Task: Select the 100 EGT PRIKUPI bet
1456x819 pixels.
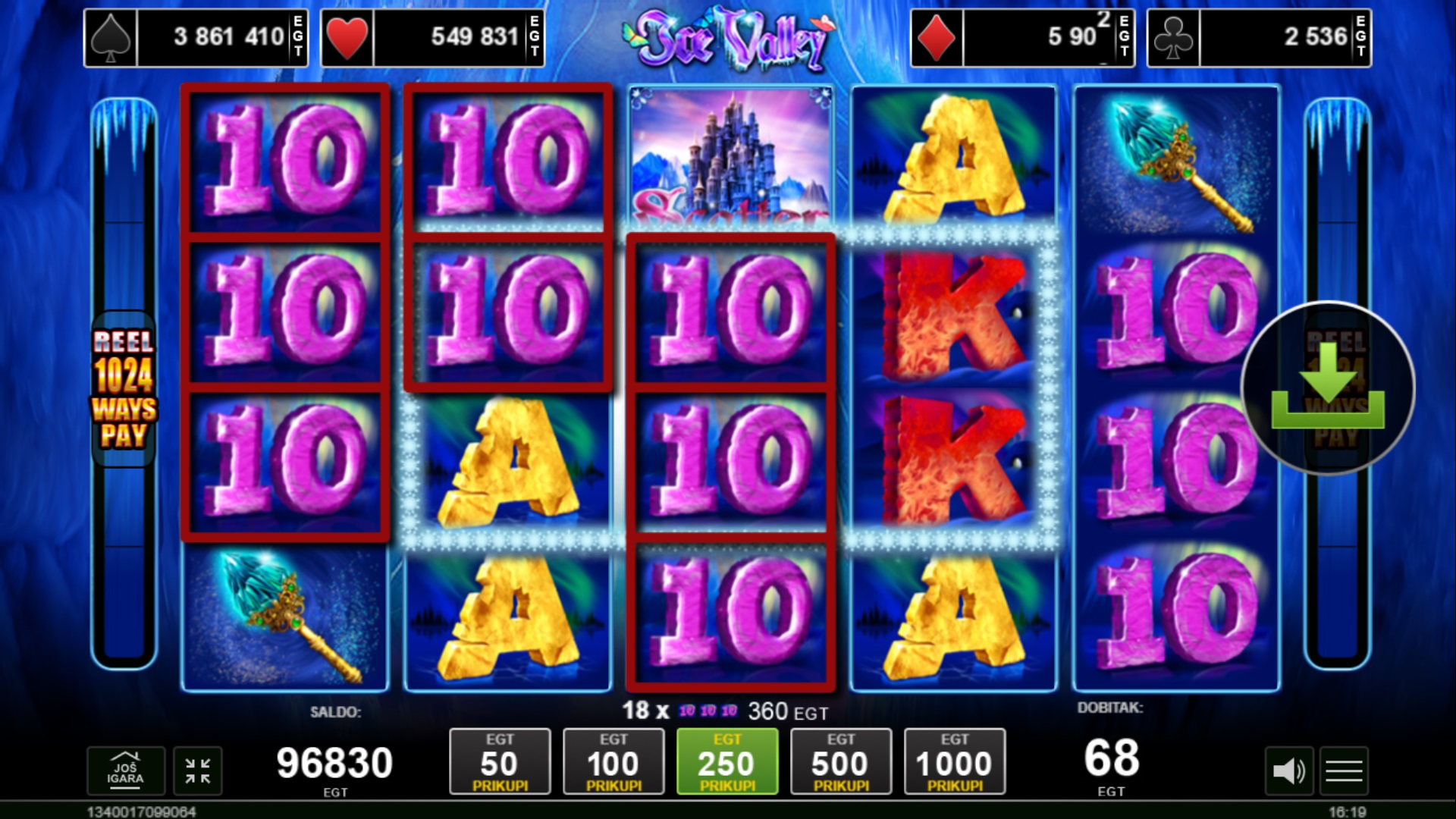Action: coord(613,761)
